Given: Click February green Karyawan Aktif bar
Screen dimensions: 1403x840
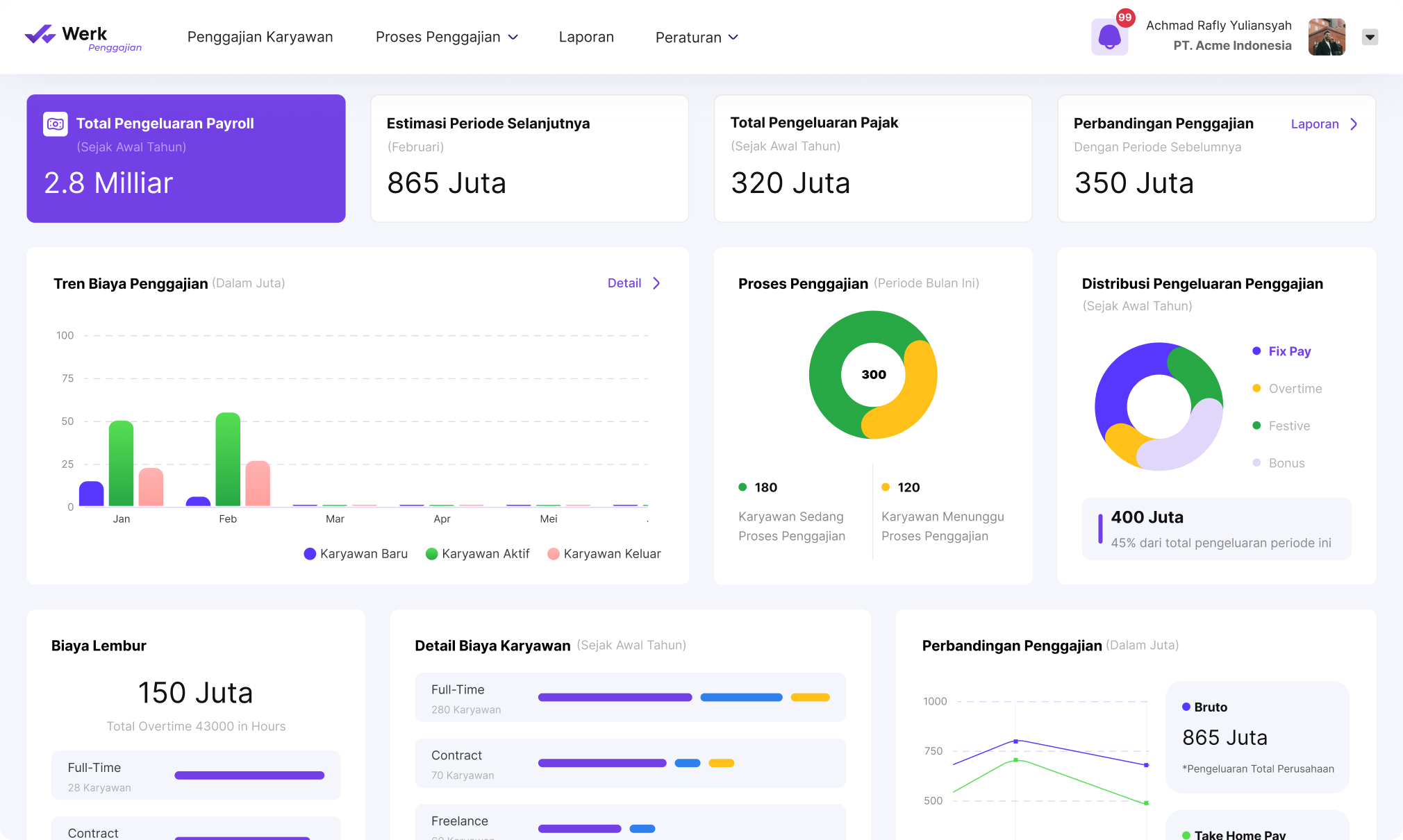Looking at the screenshot, I should (x=228, y=459).
